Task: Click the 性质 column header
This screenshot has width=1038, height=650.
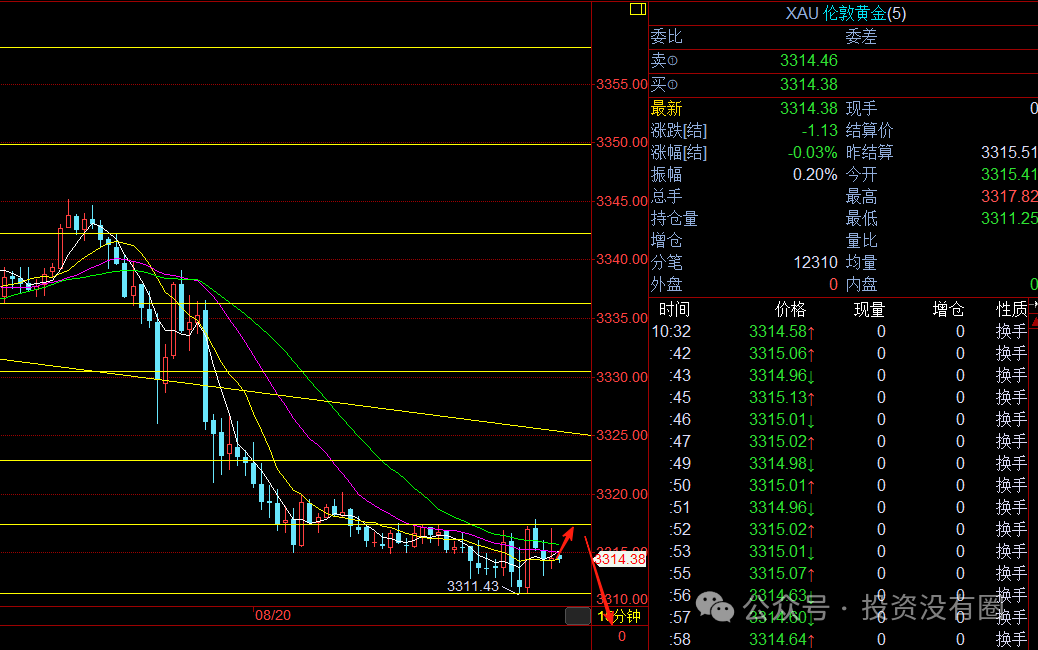Action: (x=1012, y=309)
